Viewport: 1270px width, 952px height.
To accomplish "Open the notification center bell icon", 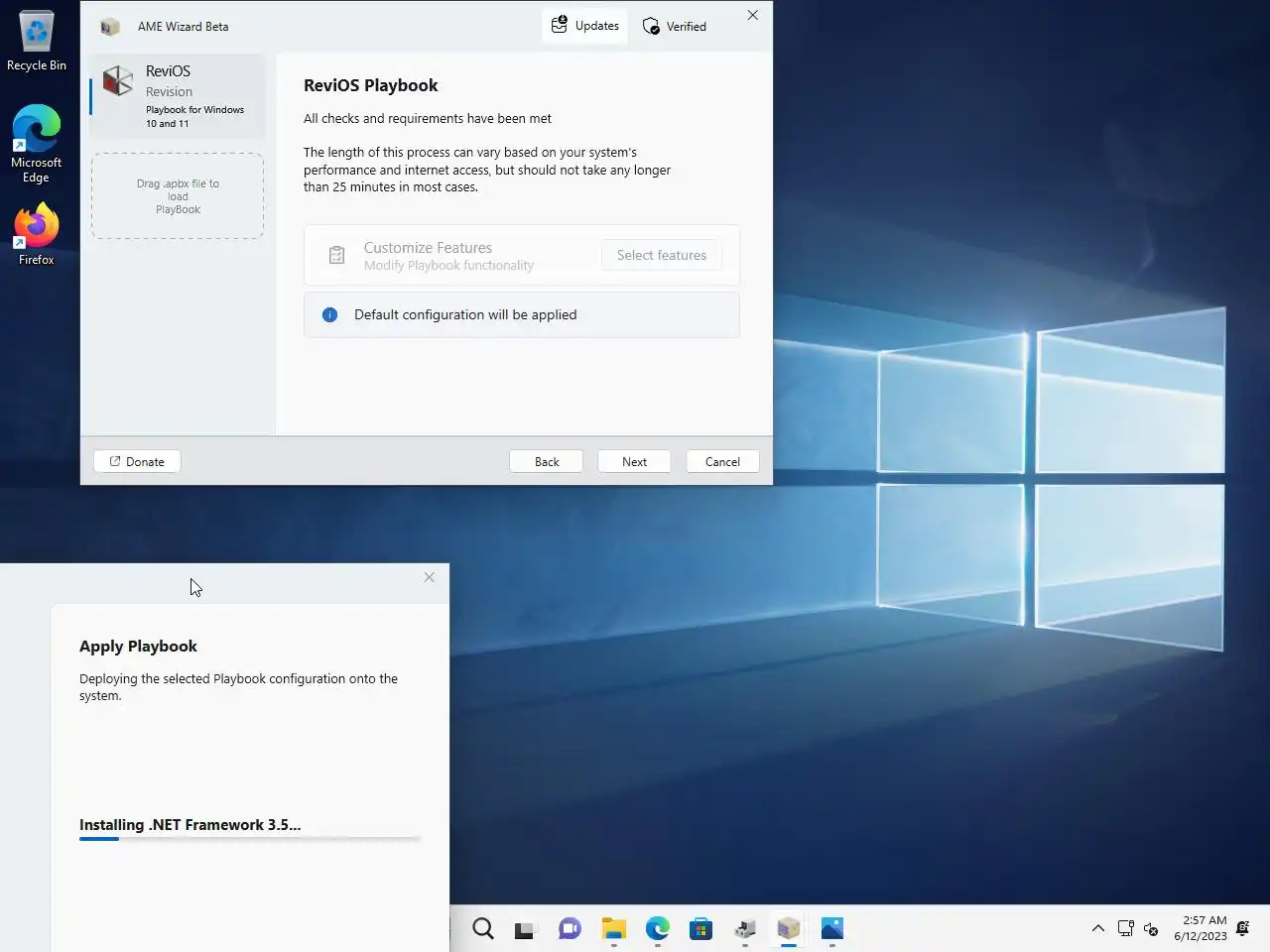I will coord(1243,928).
